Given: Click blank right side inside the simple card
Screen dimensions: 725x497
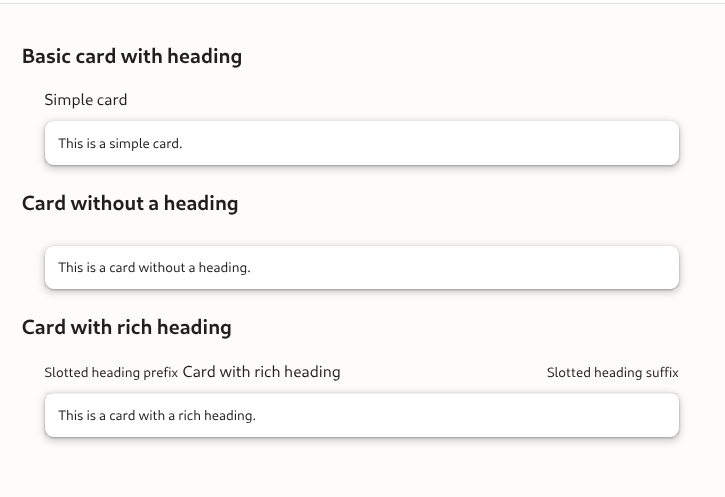Looking at the screenshot, I should [500, 144].
